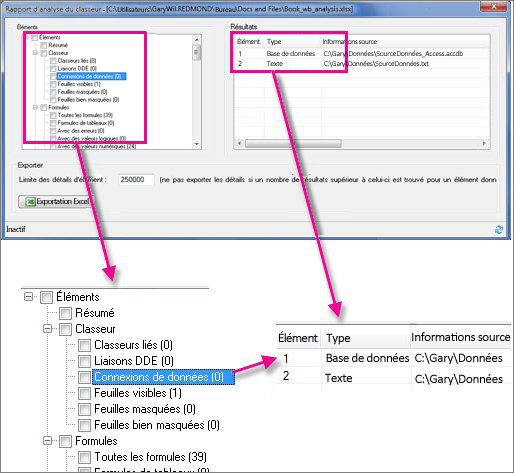Click the results pane scroll-left arrow
The image size is (514, 473).
[x=239, y=143]
